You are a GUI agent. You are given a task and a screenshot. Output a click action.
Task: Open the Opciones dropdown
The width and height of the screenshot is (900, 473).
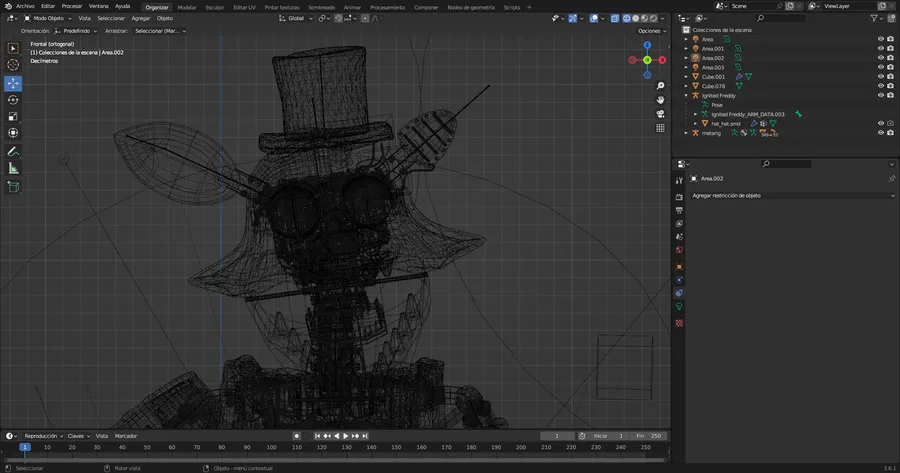point(651,31)
